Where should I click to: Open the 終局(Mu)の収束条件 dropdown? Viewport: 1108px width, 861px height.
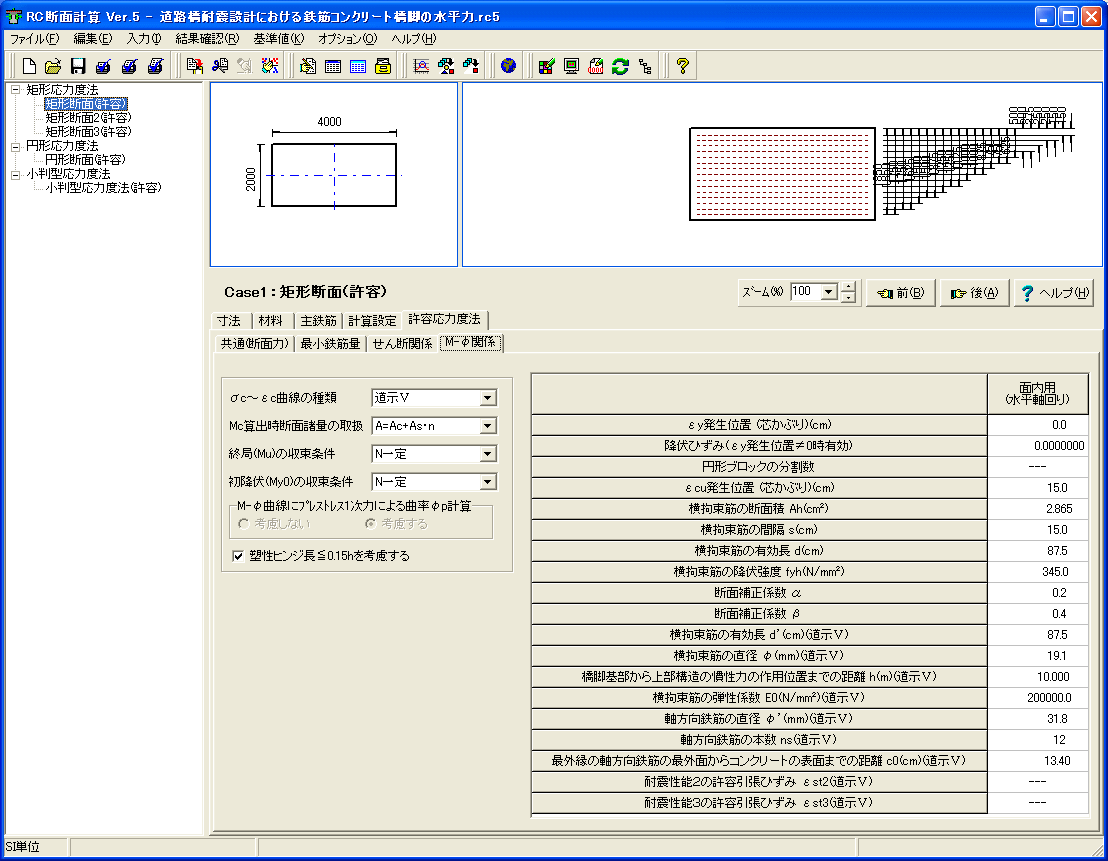coord(487,454)
